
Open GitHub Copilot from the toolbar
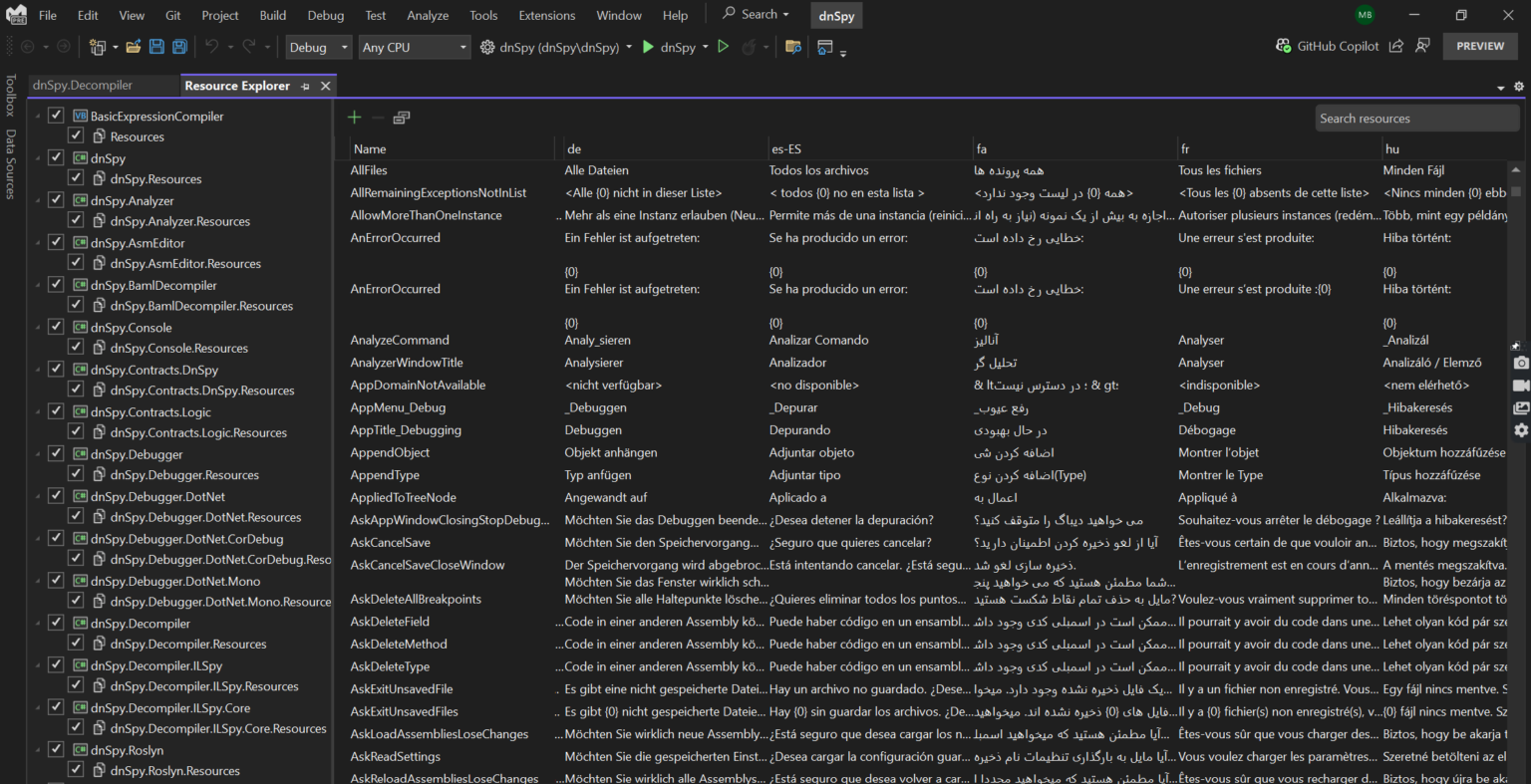point(1326,46)
